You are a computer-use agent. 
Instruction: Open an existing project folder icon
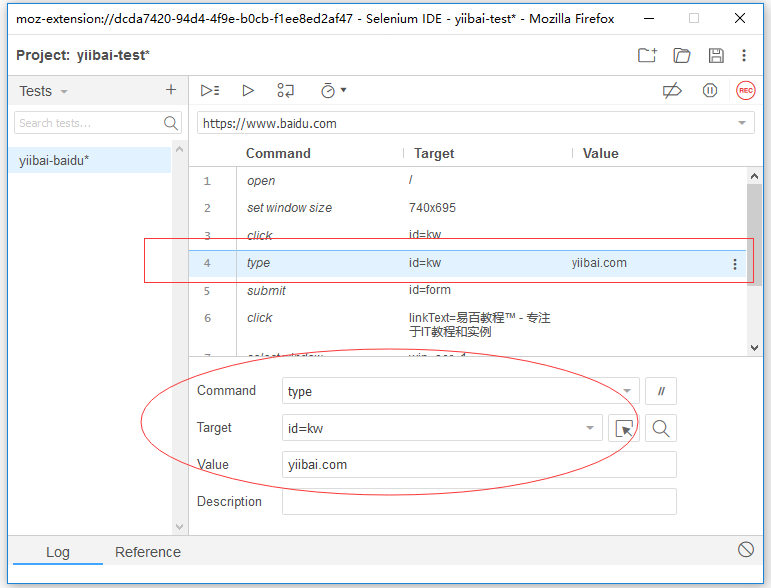coord(682,55)
